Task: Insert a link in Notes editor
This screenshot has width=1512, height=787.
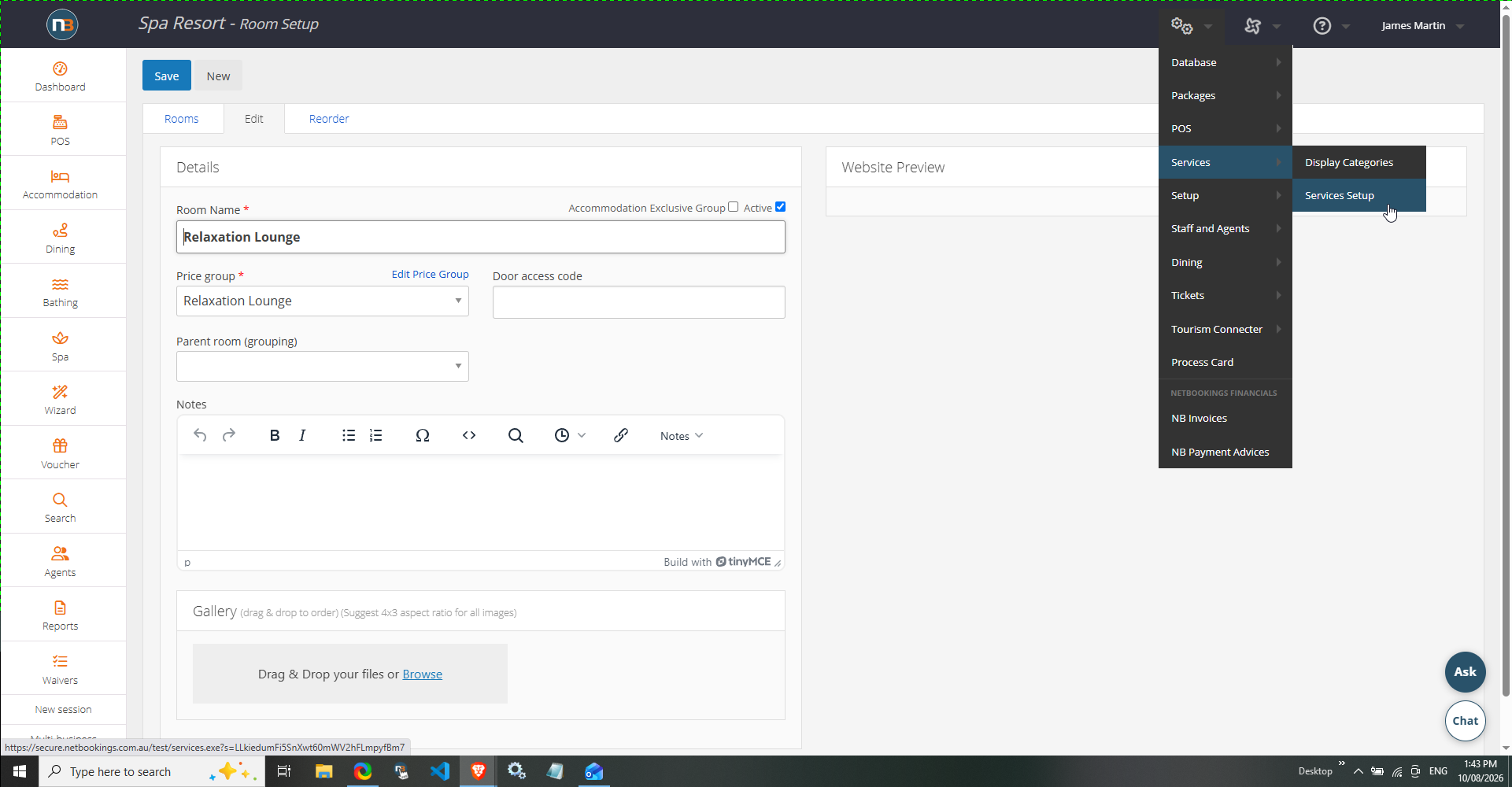Action: [x=621, y=435]
